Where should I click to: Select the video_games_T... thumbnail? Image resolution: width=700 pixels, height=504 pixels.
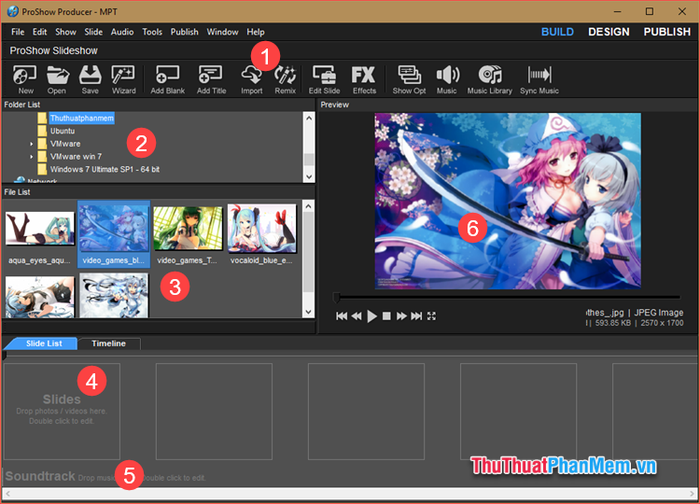point(188,234)
